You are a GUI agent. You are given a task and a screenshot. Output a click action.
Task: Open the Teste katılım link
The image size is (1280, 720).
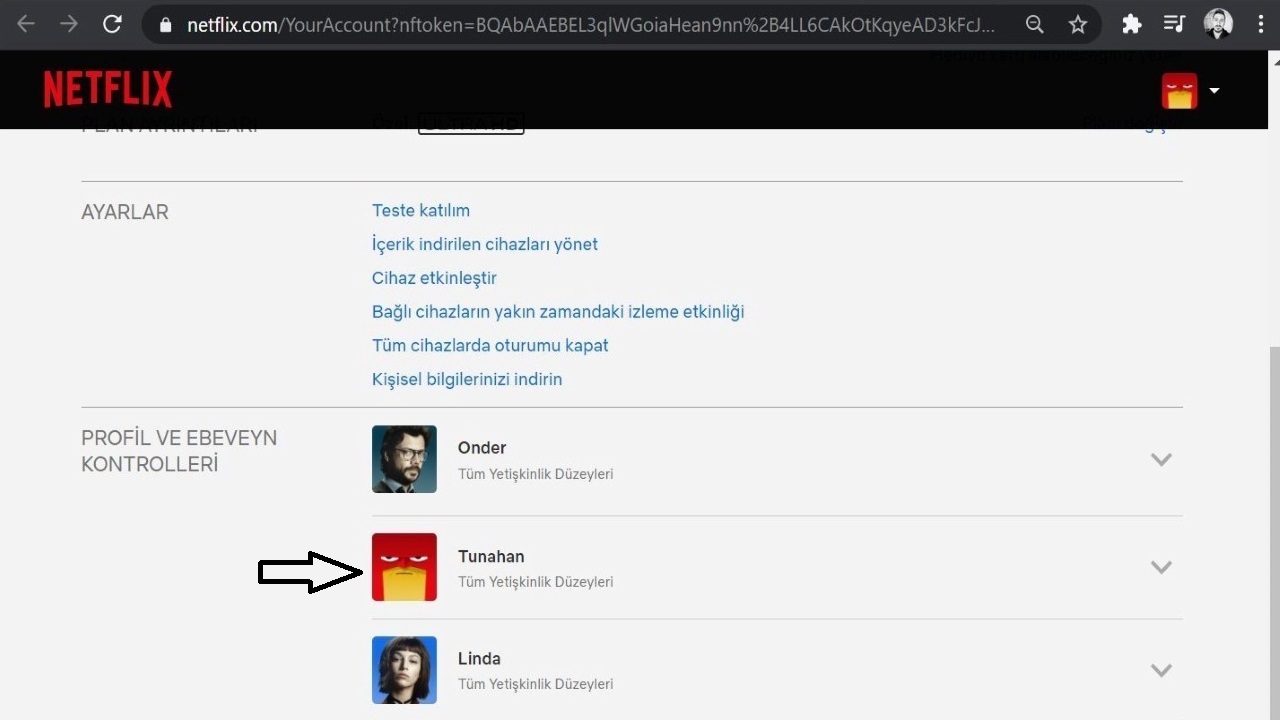point(421,210)
